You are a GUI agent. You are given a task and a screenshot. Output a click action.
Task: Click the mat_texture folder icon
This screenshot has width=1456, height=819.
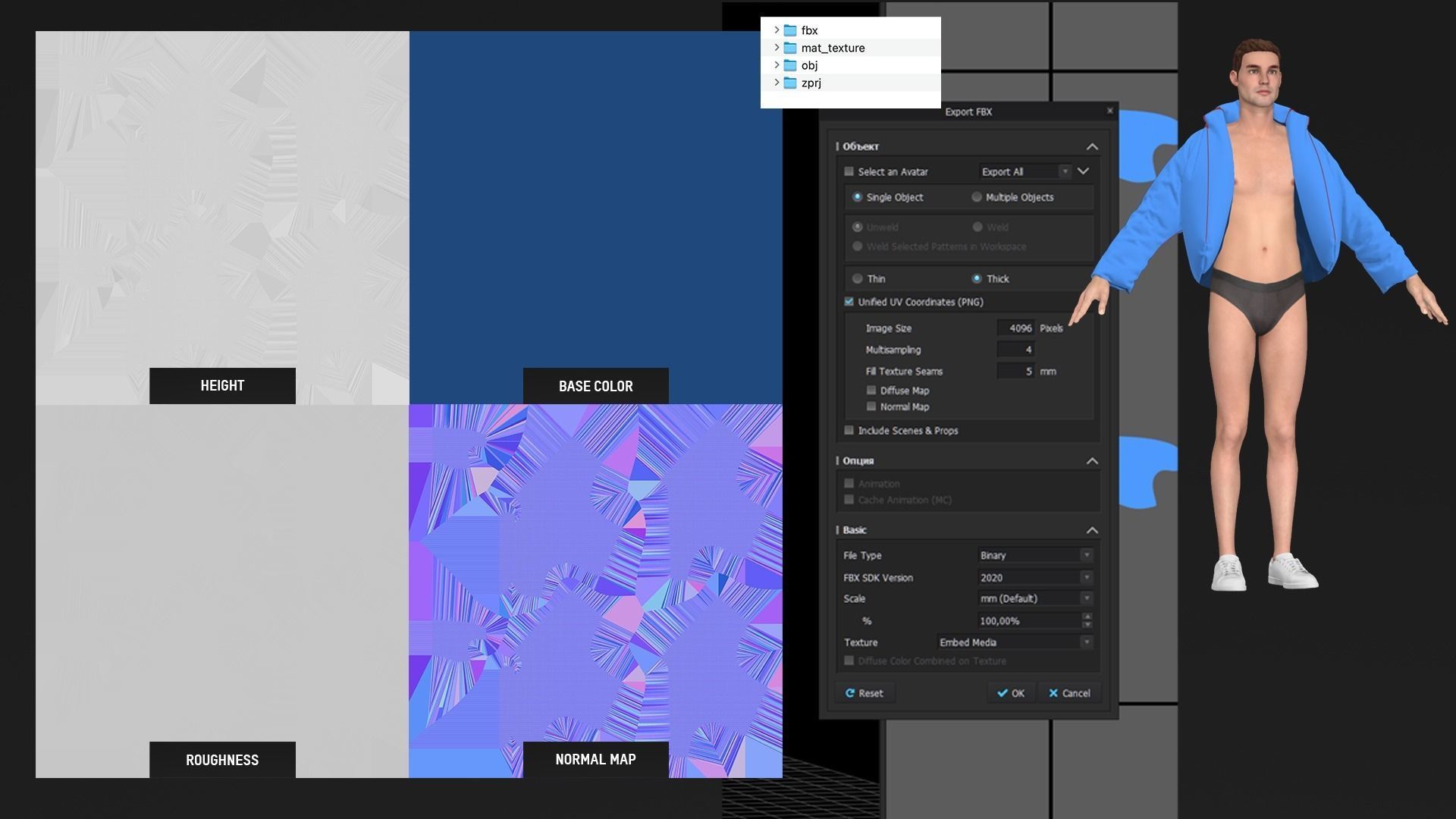(790, 48)
